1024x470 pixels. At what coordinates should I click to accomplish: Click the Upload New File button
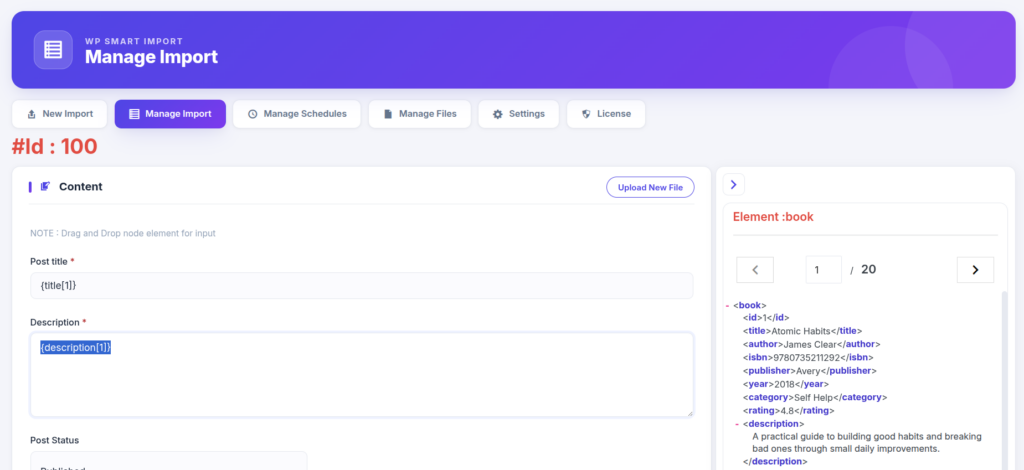[x=650, y=187]
